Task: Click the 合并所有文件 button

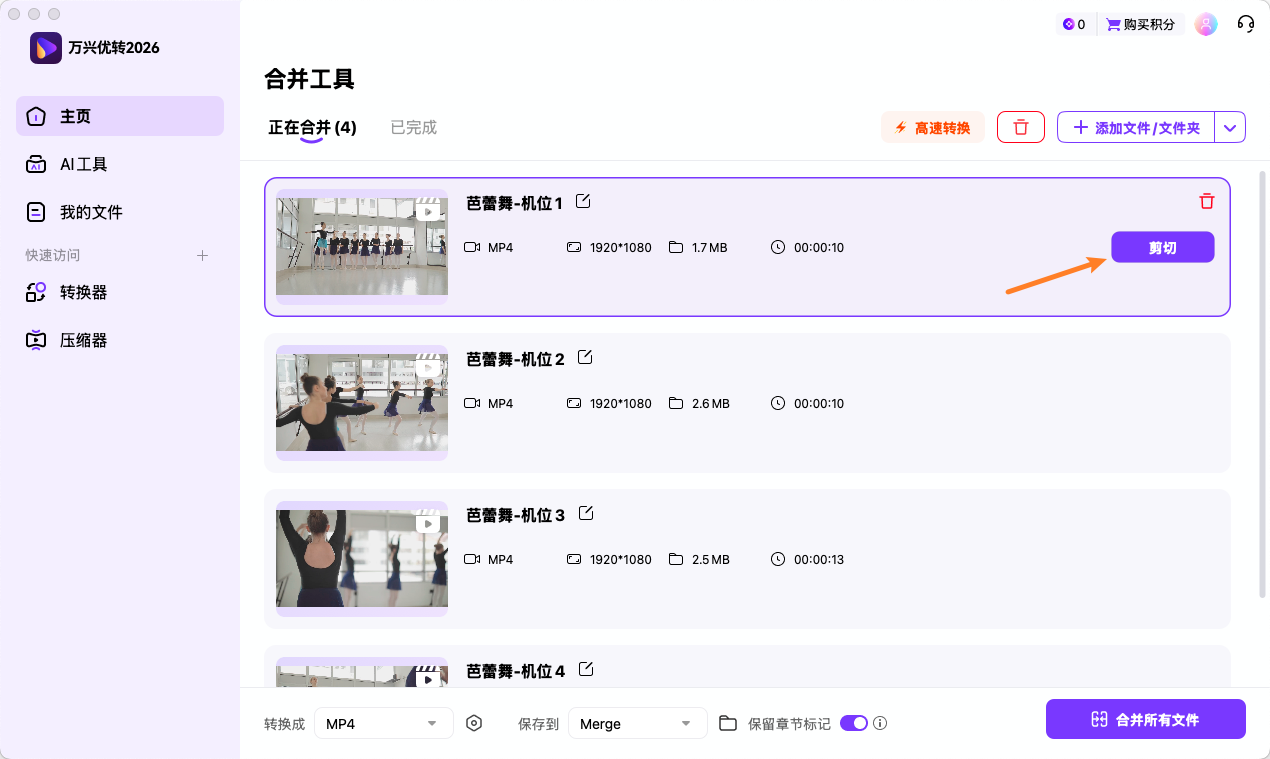Action: pyautogui.click(x=1145, y=718)
